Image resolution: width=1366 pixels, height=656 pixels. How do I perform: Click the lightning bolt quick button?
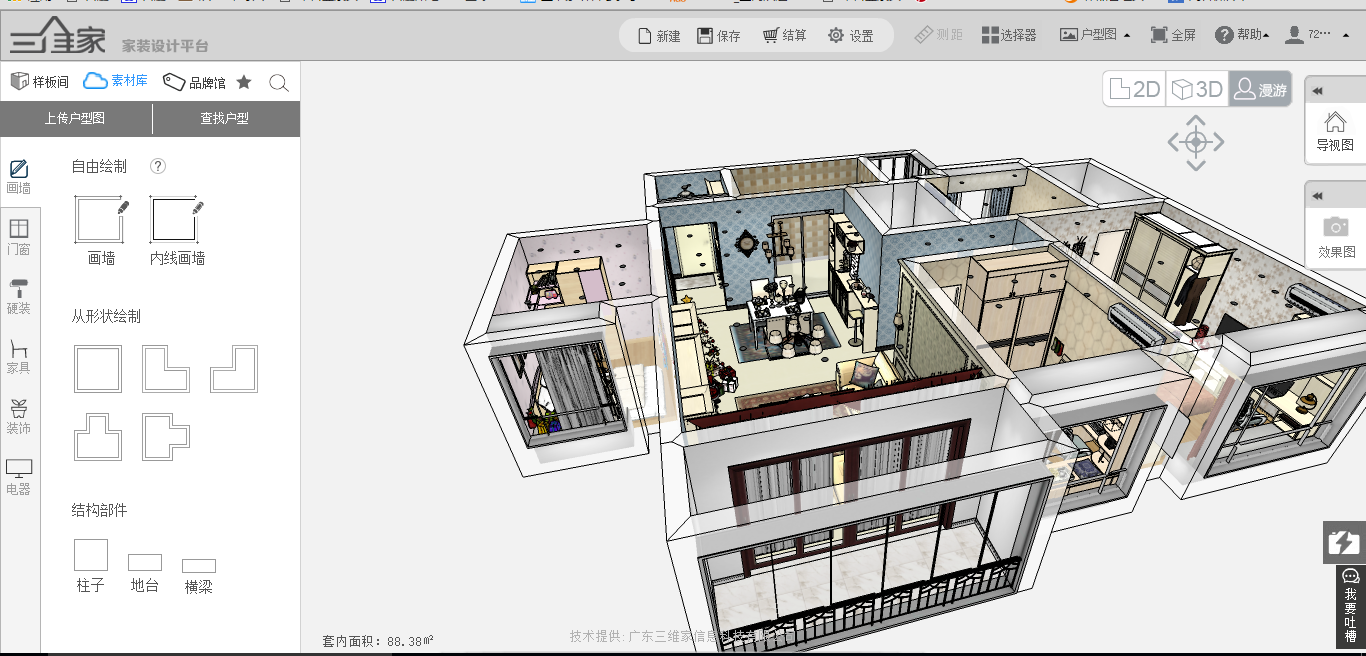[1344, 543]
